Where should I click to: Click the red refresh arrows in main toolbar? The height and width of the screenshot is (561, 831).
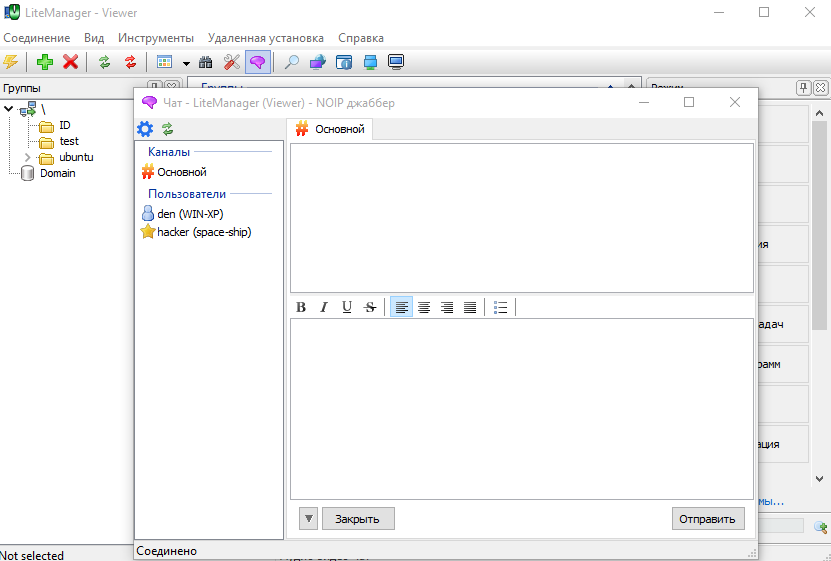click(x=130, y=62)
